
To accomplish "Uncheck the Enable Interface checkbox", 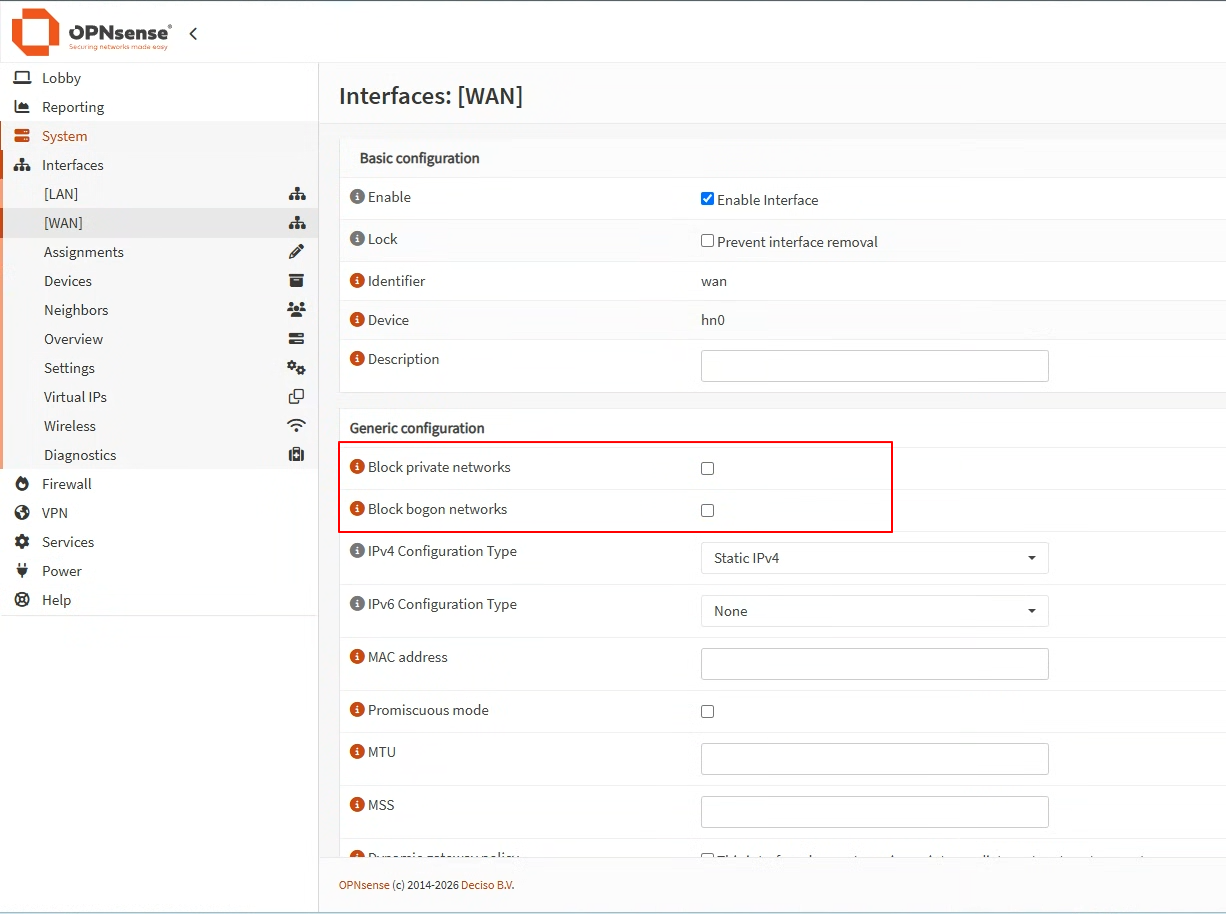I will 707,199.
